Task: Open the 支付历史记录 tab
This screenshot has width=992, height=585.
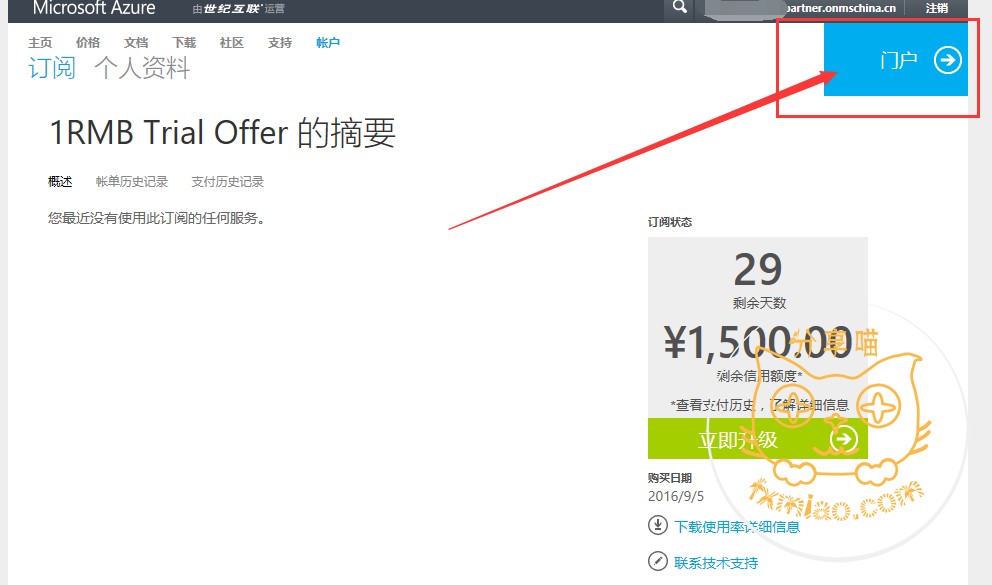Action: pyautogui.click(x=227, y=182)
